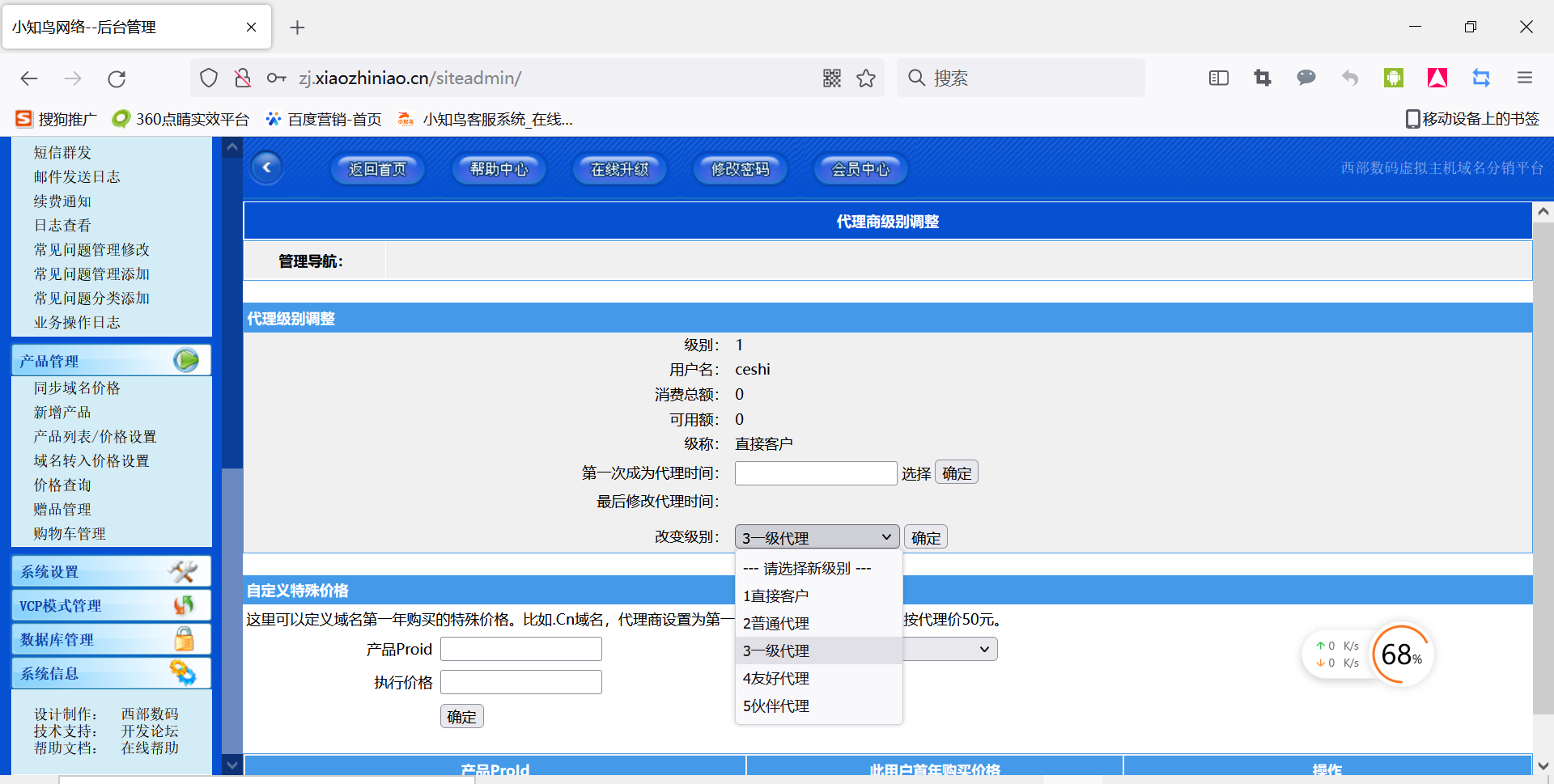Click the left sidebar vertical scrollbar
This screenshot has height=784, width=1554.
coord(232,405)
